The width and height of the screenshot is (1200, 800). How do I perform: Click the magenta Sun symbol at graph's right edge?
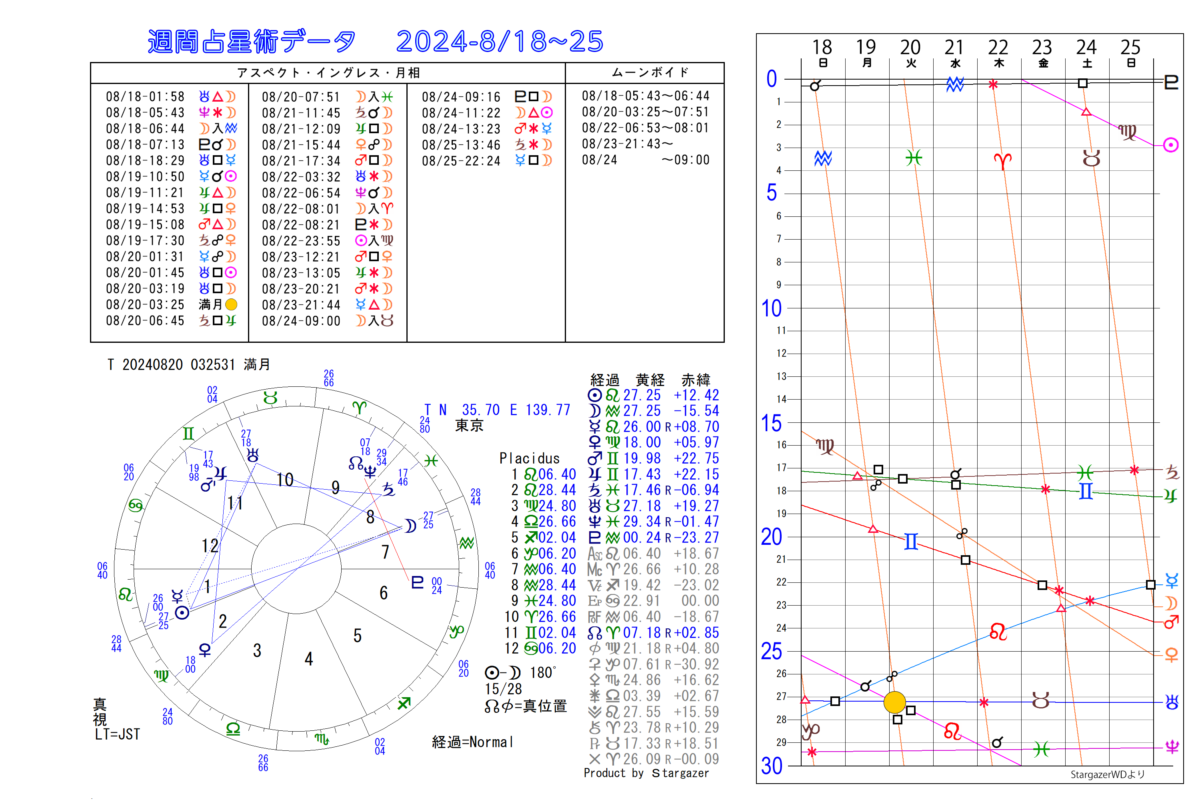[x=1170, y=145]
